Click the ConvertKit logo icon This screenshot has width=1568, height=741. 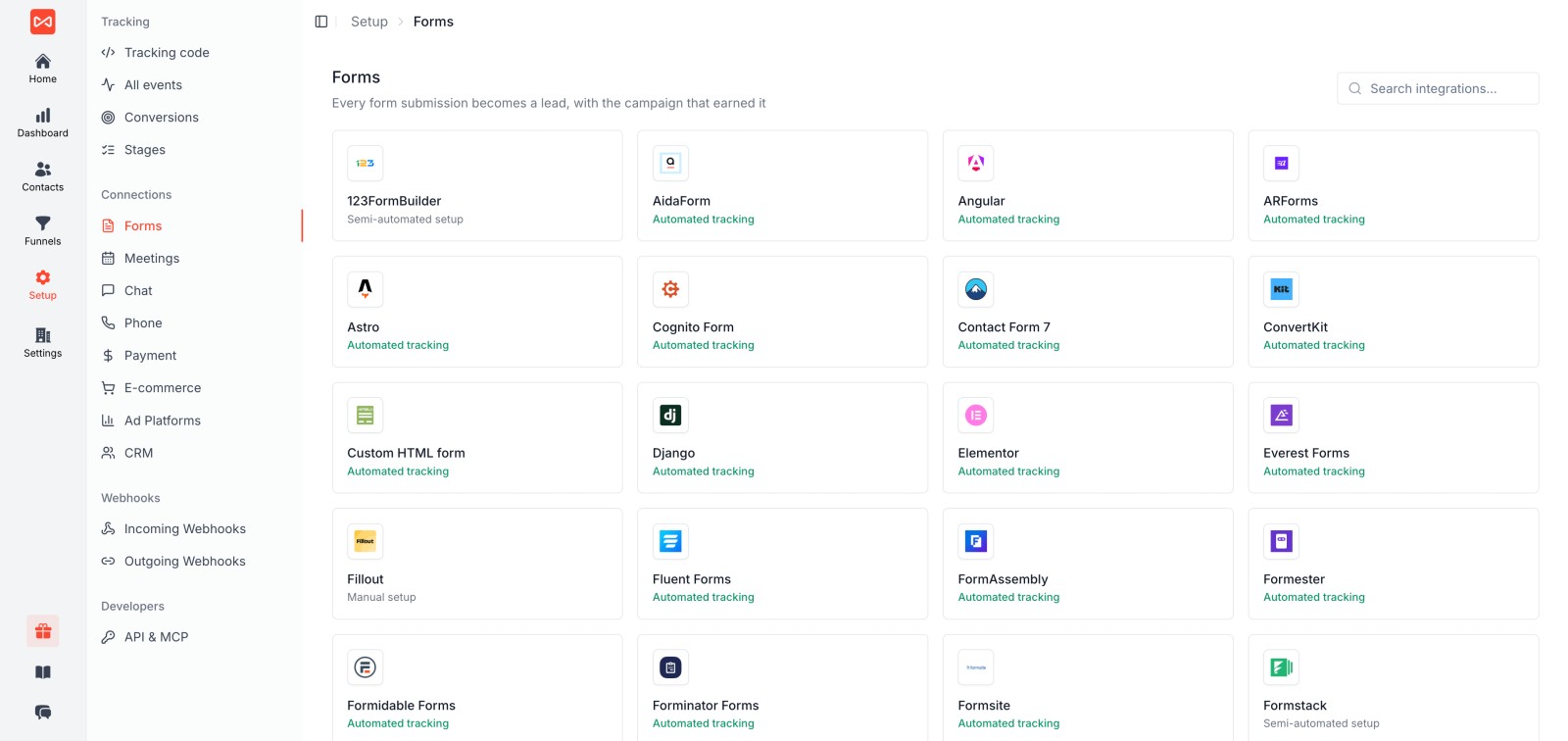pyautogui.click(x=1281, y=289)
